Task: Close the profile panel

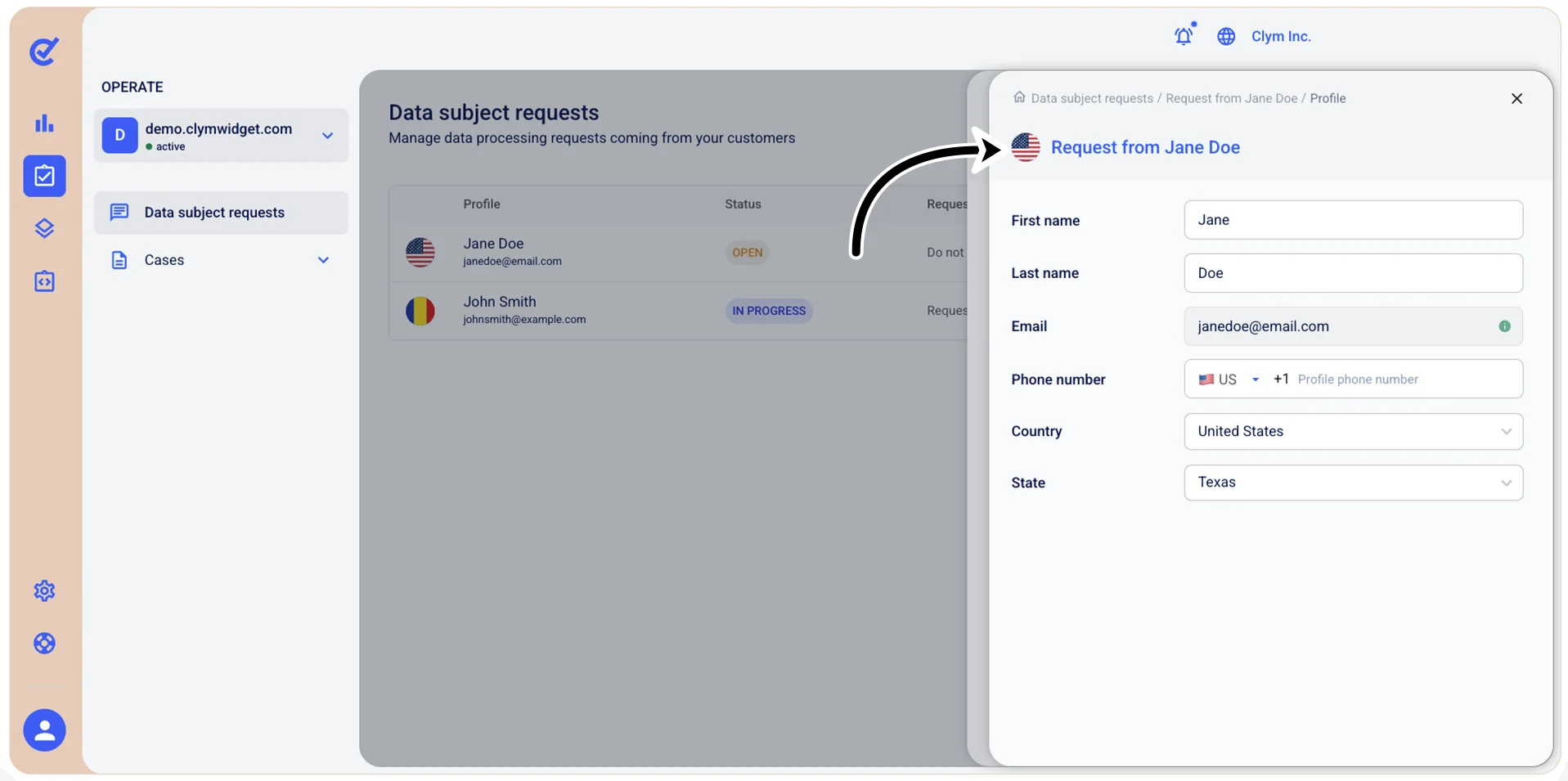Action: [x=1516, y=98]
